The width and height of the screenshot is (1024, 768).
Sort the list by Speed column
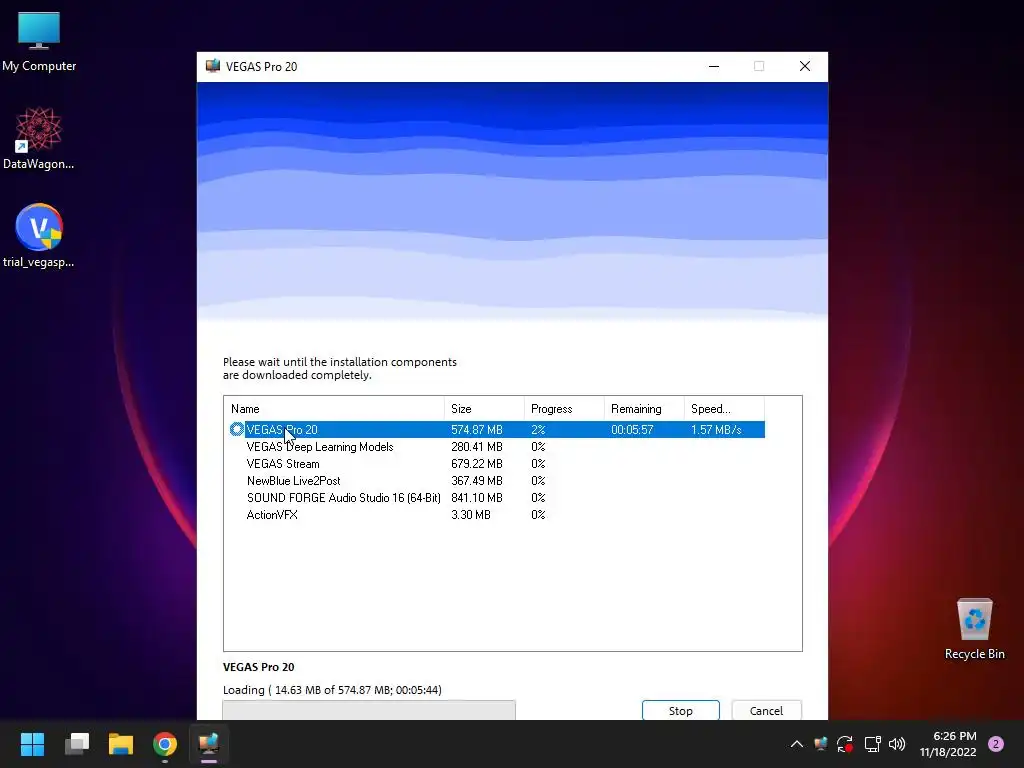pos(724,409)
